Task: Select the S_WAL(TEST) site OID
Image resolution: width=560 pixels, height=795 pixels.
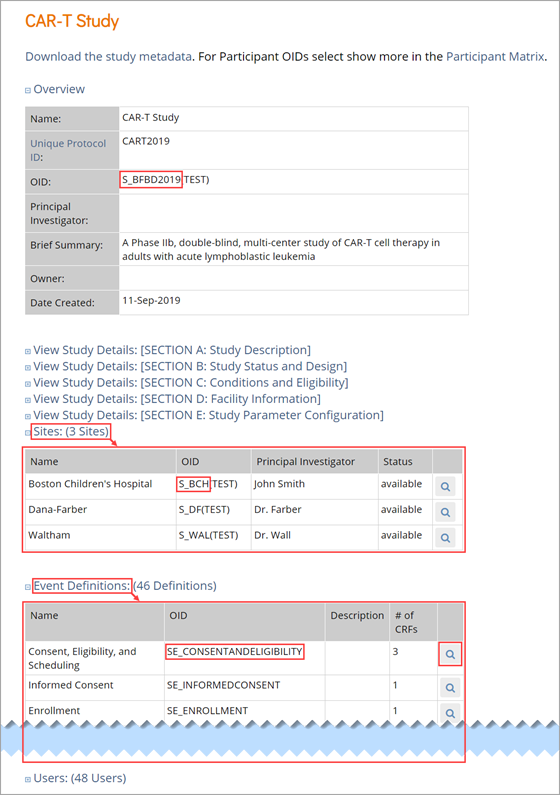Action: tap(208, 535)
